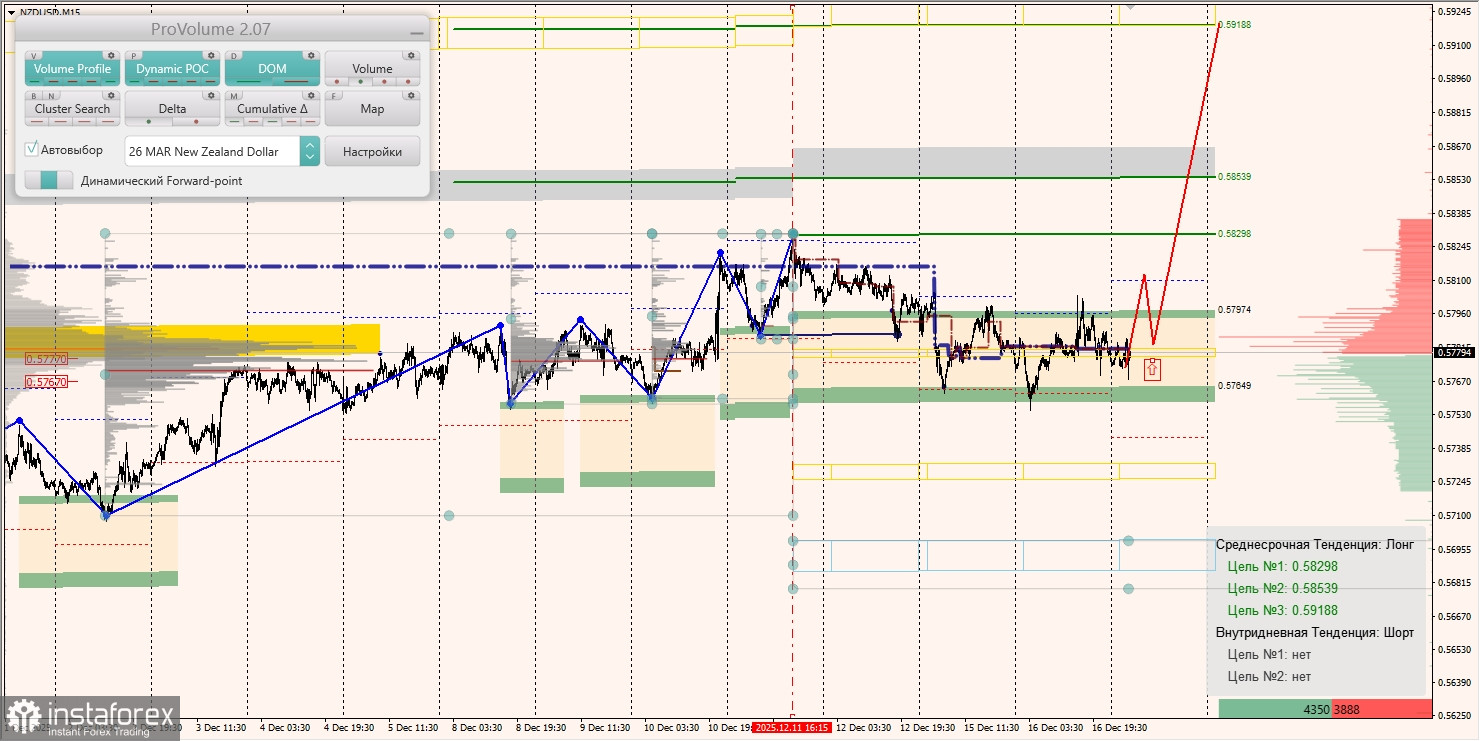
Task: Open the Map settings gear
Action: click(411, 96)
